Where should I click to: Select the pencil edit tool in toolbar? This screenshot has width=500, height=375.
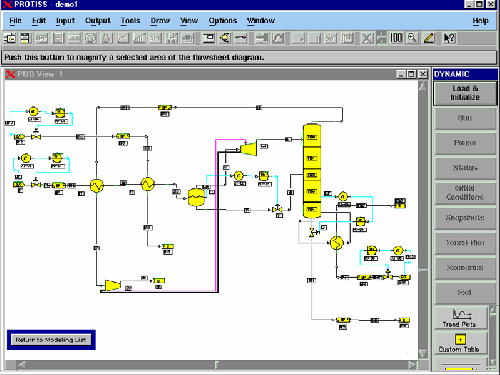click(429, 38)
